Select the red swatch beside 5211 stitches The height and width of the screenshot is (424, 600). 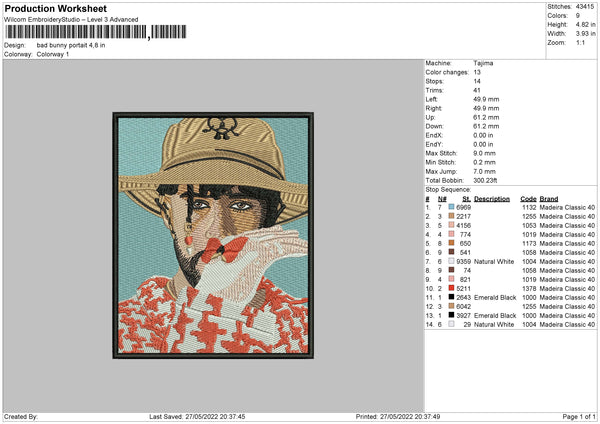451,288
